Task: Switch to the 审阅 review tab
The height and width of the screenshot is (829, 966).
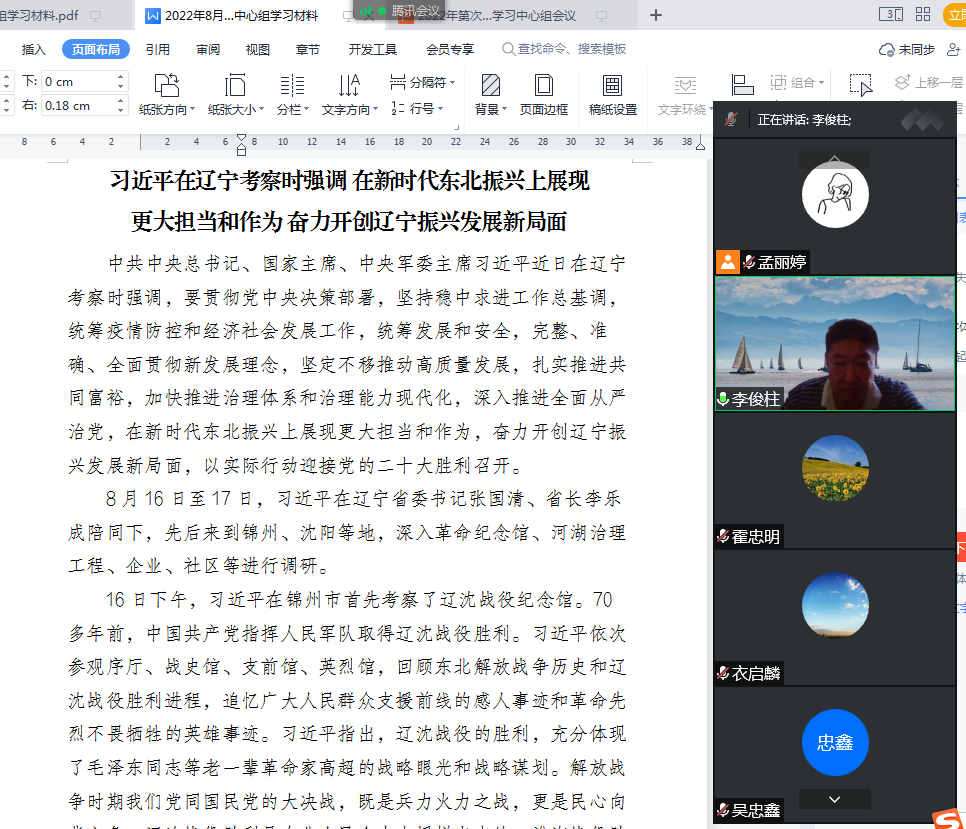Action: point(208,49)
